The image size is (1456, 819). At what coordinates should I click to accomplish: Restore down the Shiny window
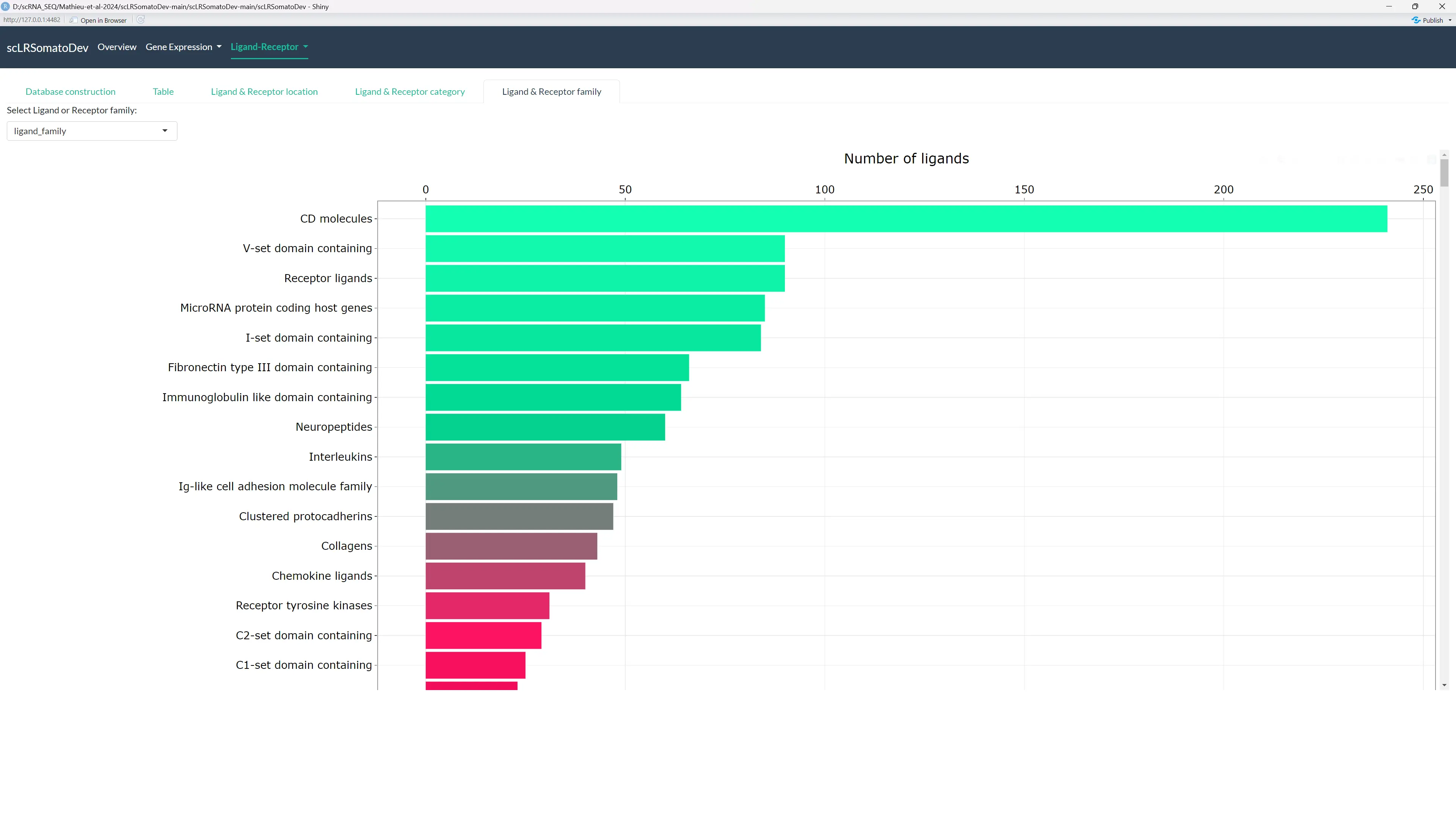[1415, 6]
